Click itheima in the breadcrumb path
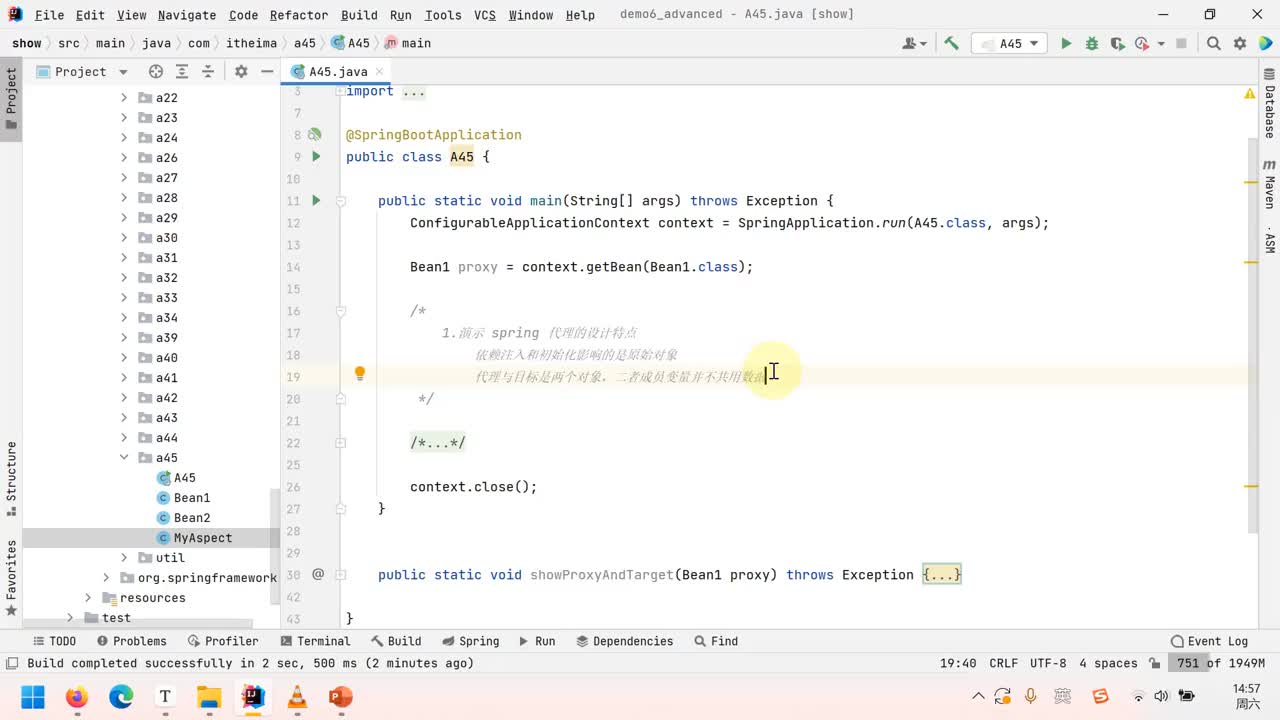Image resolution: width=1280 pixels, height=720 pixels. [254, 43]
